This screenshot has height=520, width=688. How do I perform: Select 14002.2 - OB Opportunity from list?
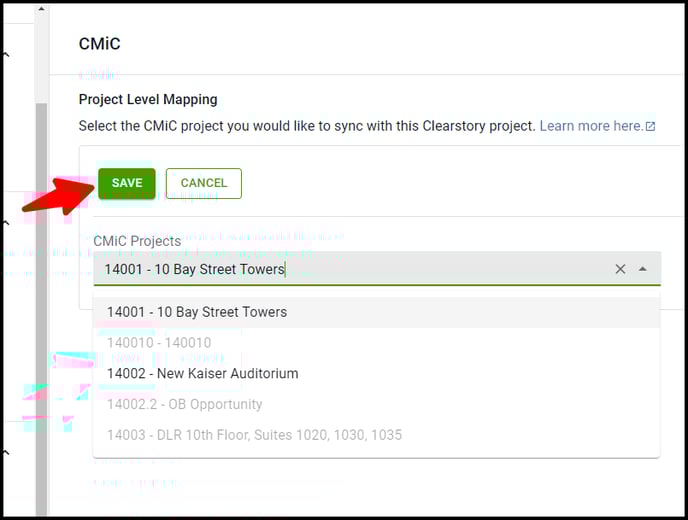(185, 404)
